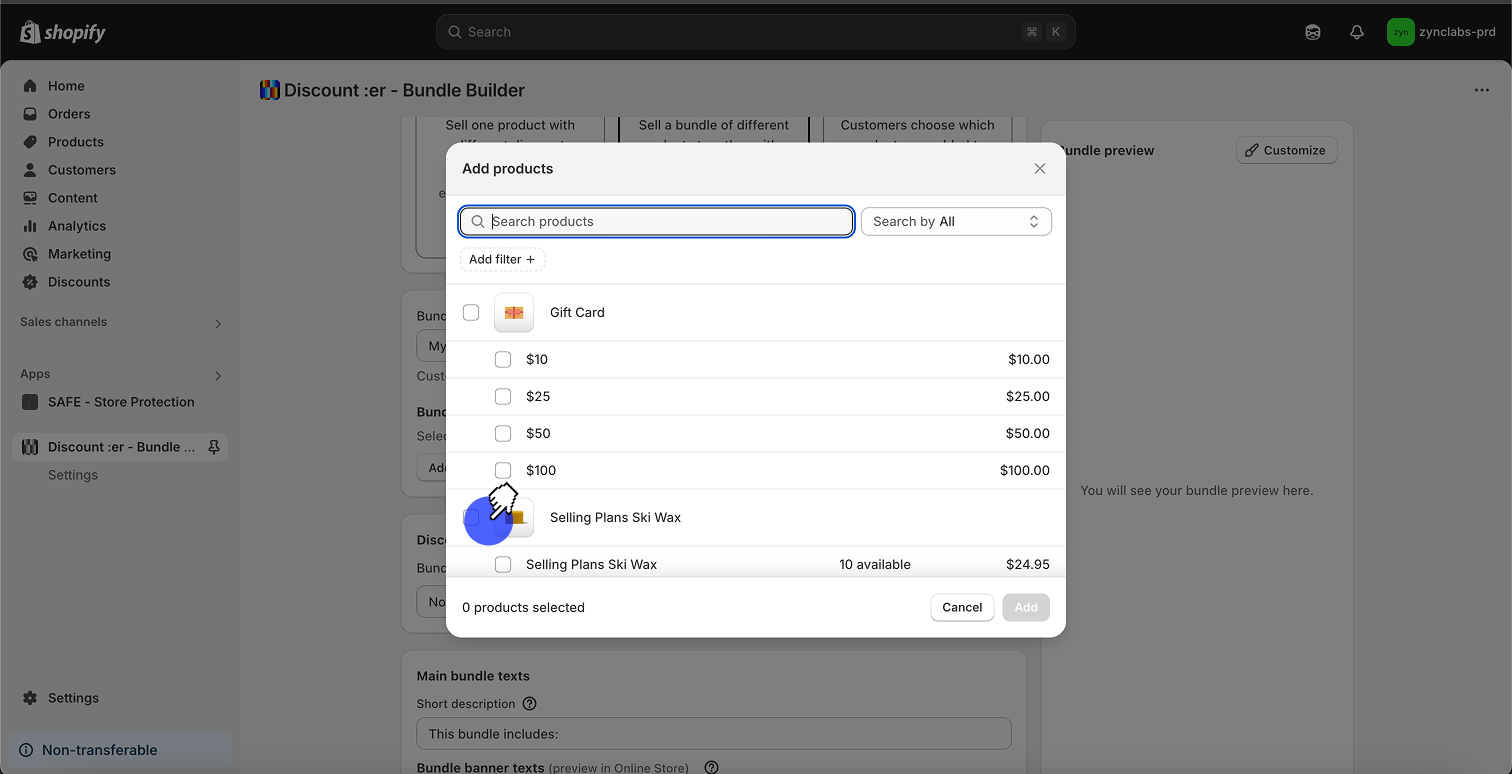1512x774 pixels.
Task: Click the Shopify logo in the header
Action: click(62, 32)
